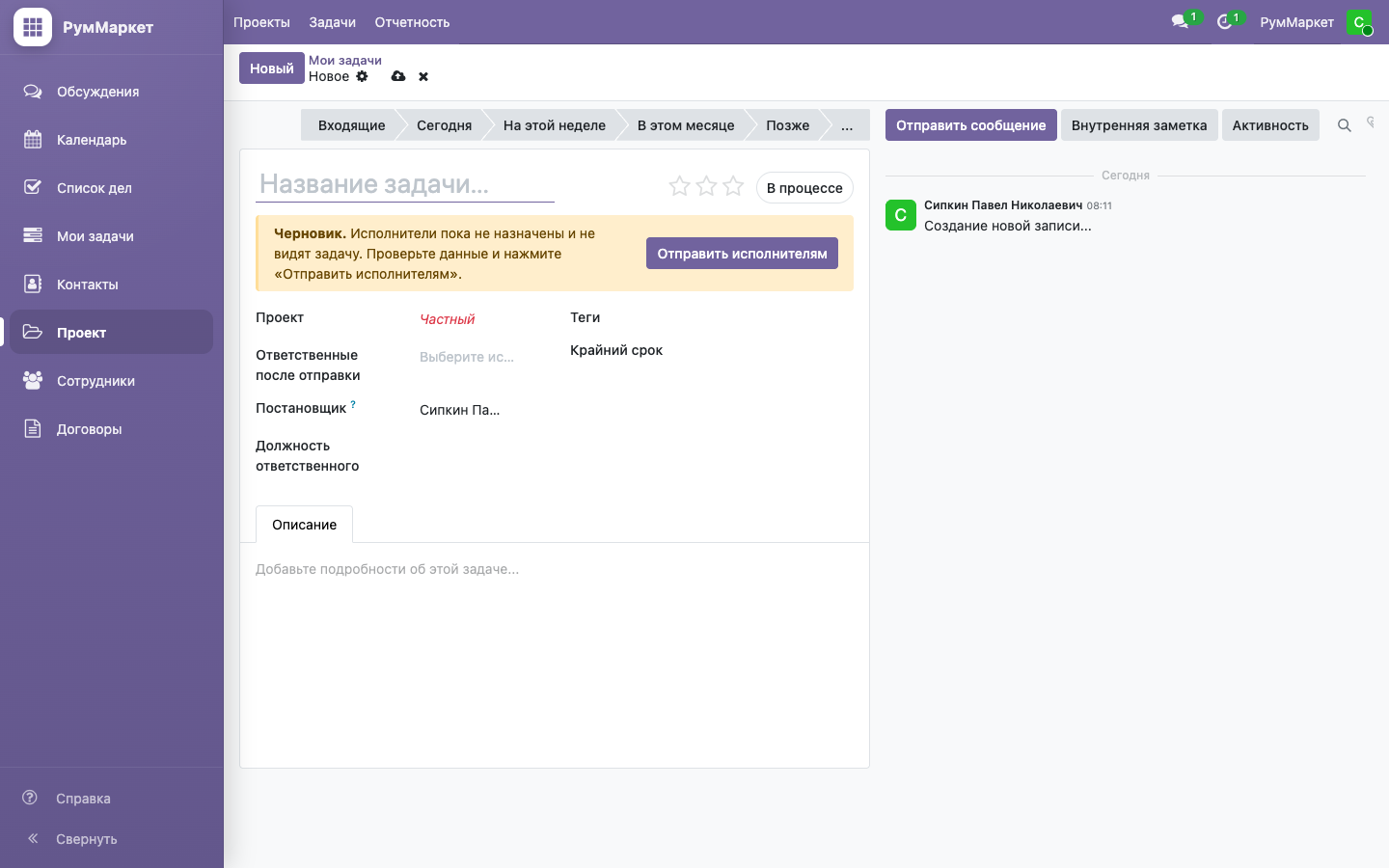Open Сотрудники in the sidebar
This screenshot has width=1389, height=868.
tap(112, 381)
